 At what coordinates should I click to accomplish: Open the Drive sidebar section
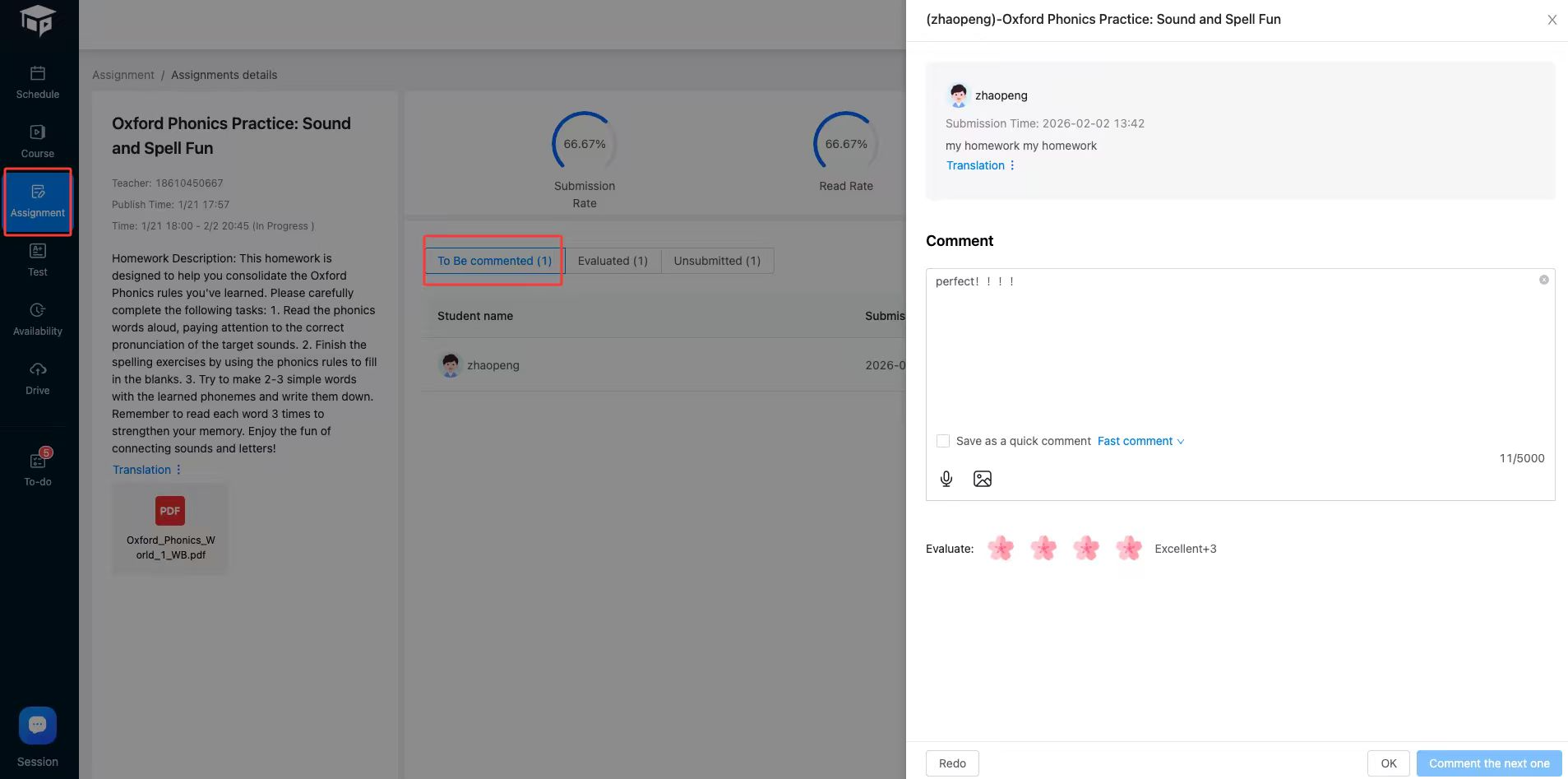(x=38, y=378)
